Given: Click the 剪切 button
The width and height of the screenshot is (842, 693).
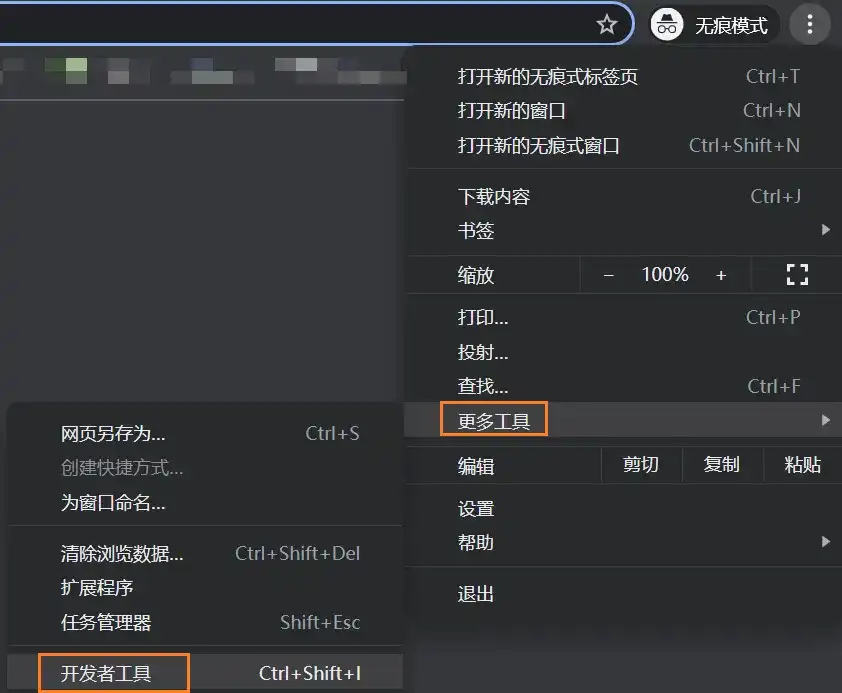Looking at the screenshot, I should tap(640, 465).
